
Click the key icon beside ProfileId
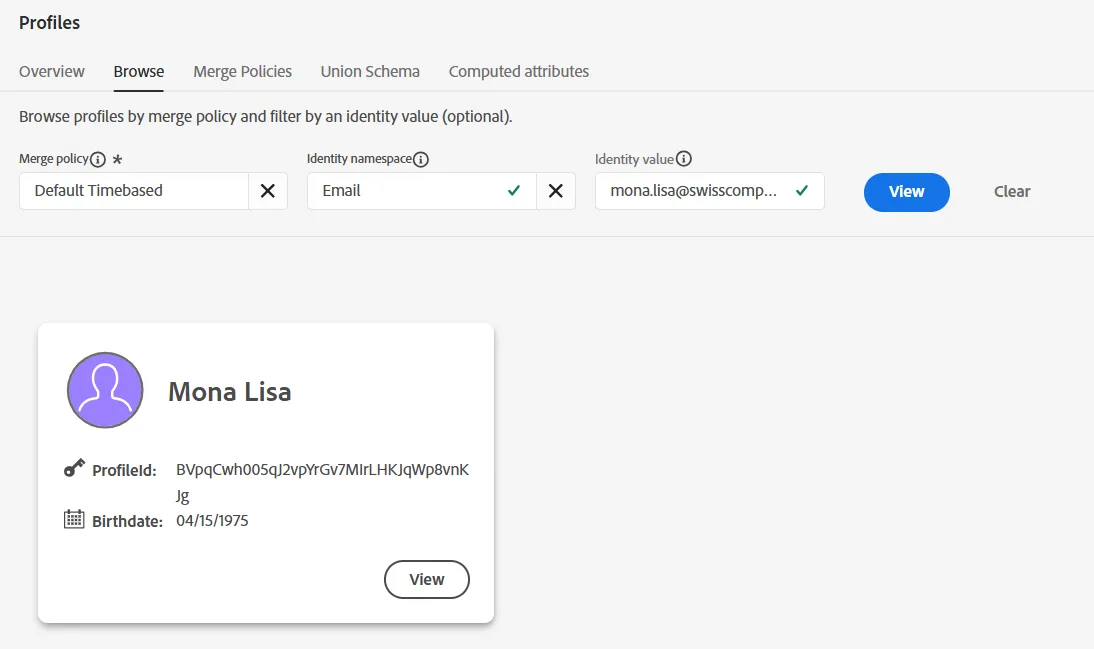(x=74, y=468)
